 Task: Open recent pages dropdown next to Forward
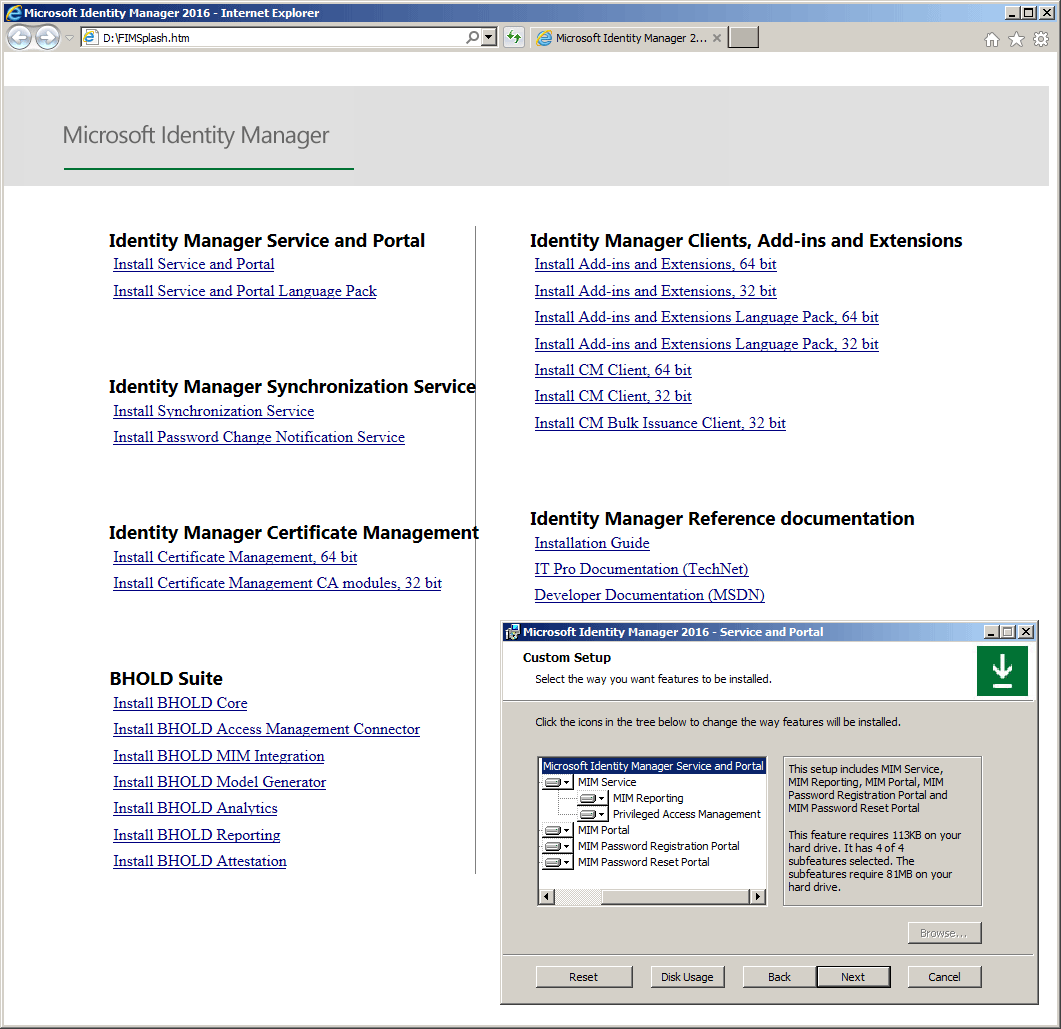69,38
